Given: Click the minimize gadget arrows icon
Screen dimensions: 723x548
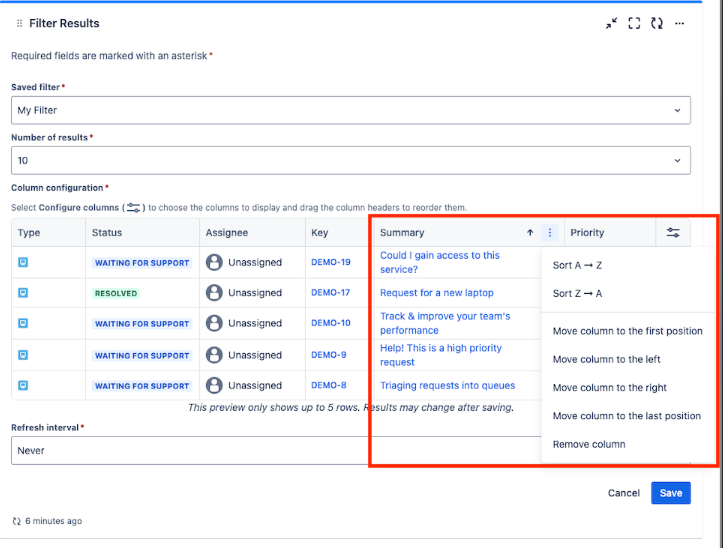Looking at the screenshot, I should (611, 24).
